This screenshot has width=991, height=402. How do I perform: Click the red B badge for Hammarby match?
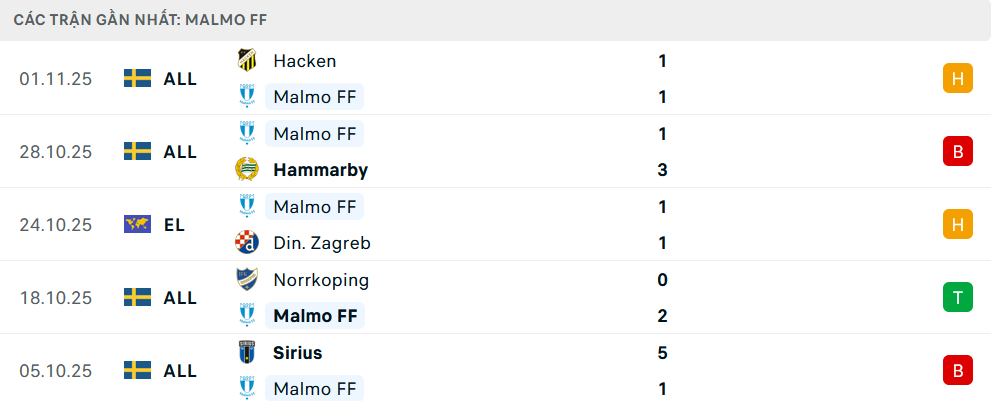point(957,151)
